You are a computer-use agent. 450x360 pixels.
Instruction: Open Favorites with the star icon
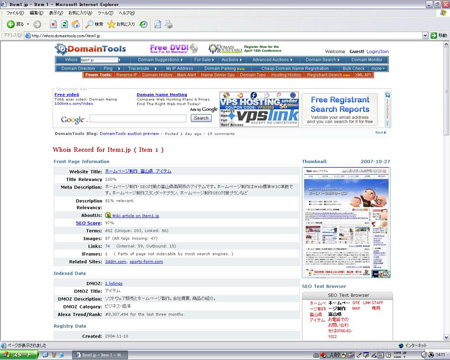(111, 24)
